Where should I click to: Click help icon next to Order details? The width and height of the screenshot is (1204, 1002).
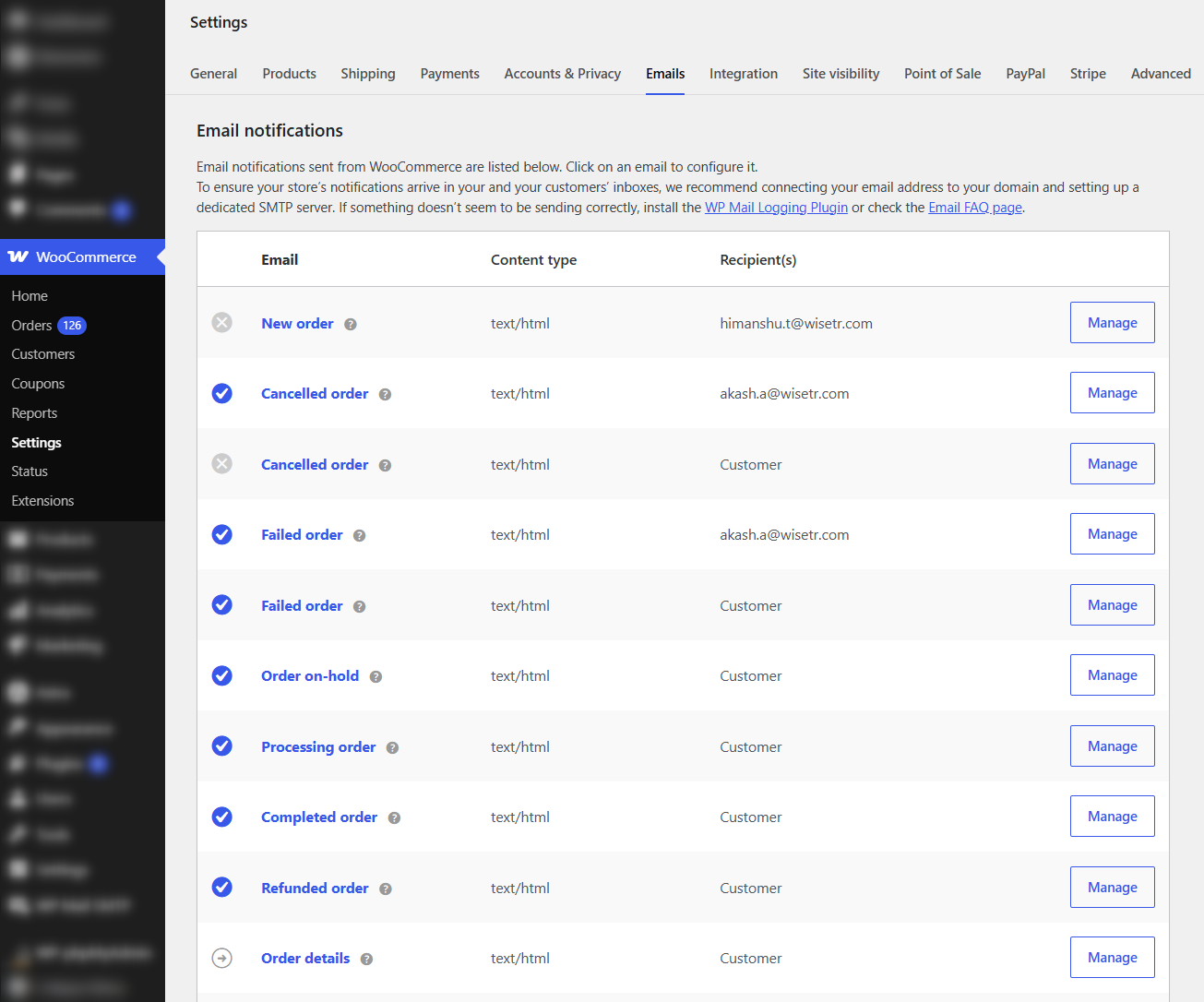click(367, 959)
